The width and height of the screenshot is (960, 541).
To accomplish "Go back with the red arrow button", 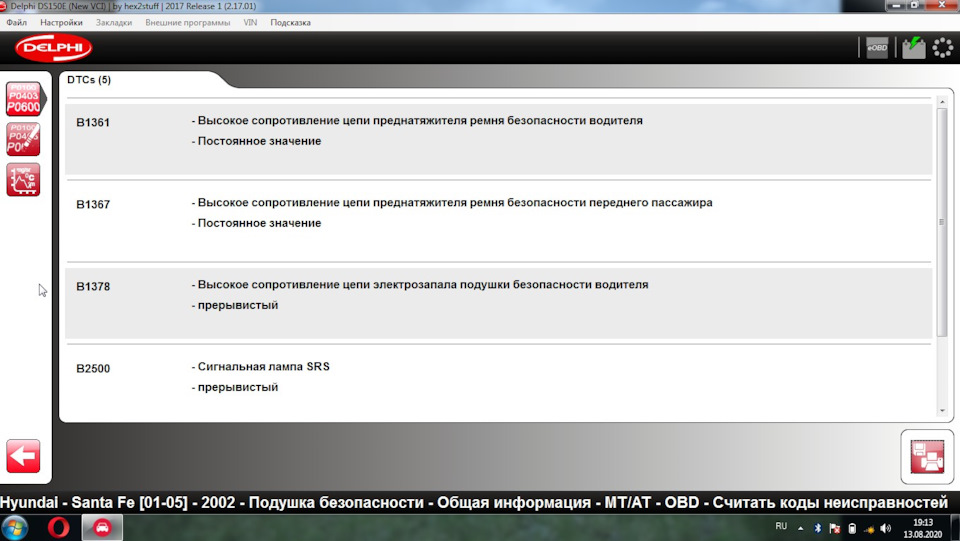I will [x=23, y=456].
